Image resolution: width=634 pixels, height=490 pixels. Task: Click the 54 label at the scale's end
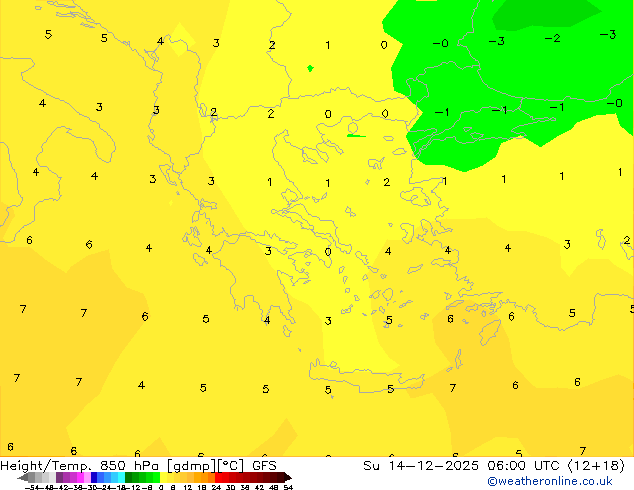[288, 487]
